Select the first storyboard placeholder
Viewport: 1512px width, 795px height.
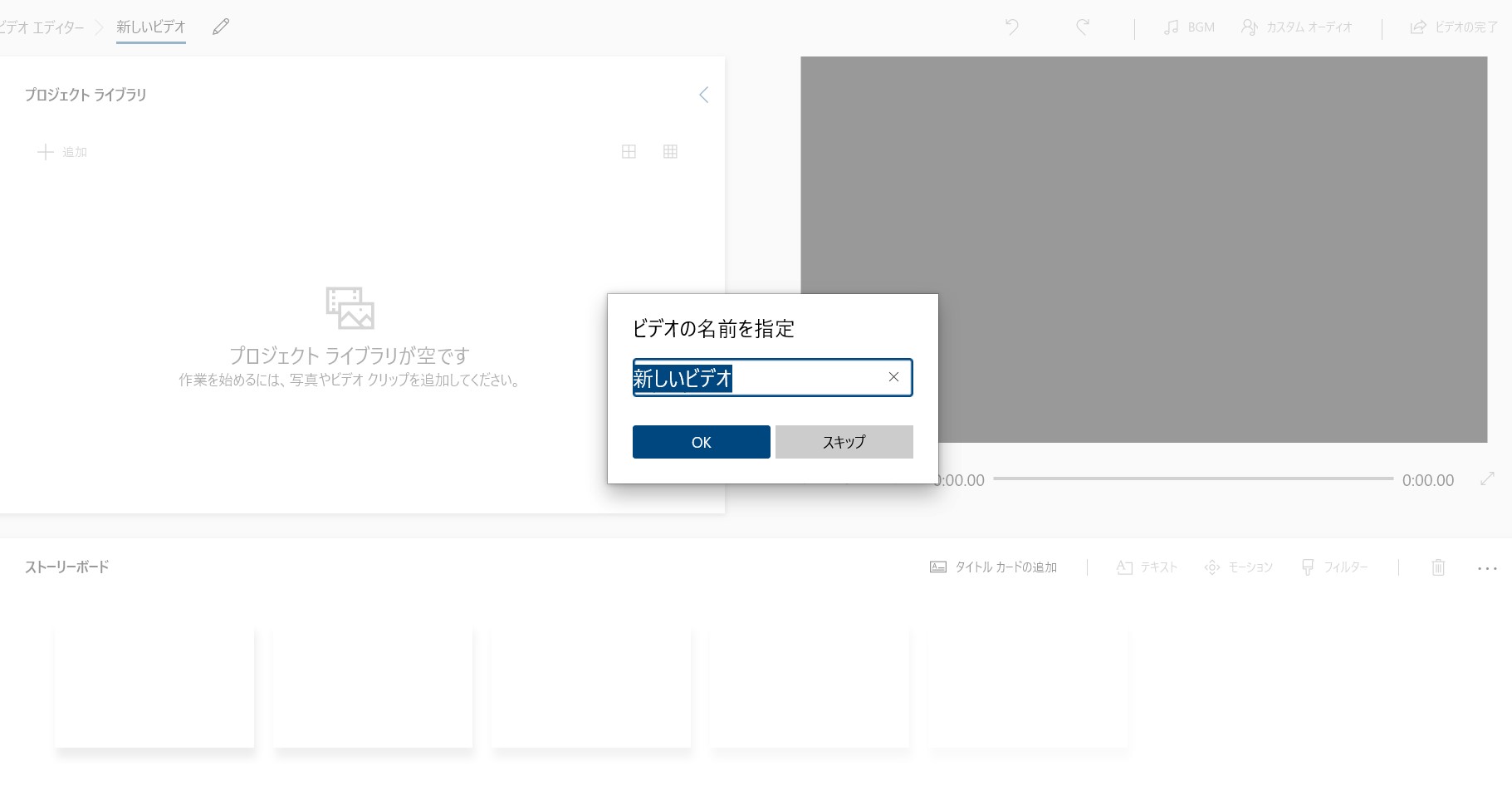pyautogui.click(x=154, y=688)
